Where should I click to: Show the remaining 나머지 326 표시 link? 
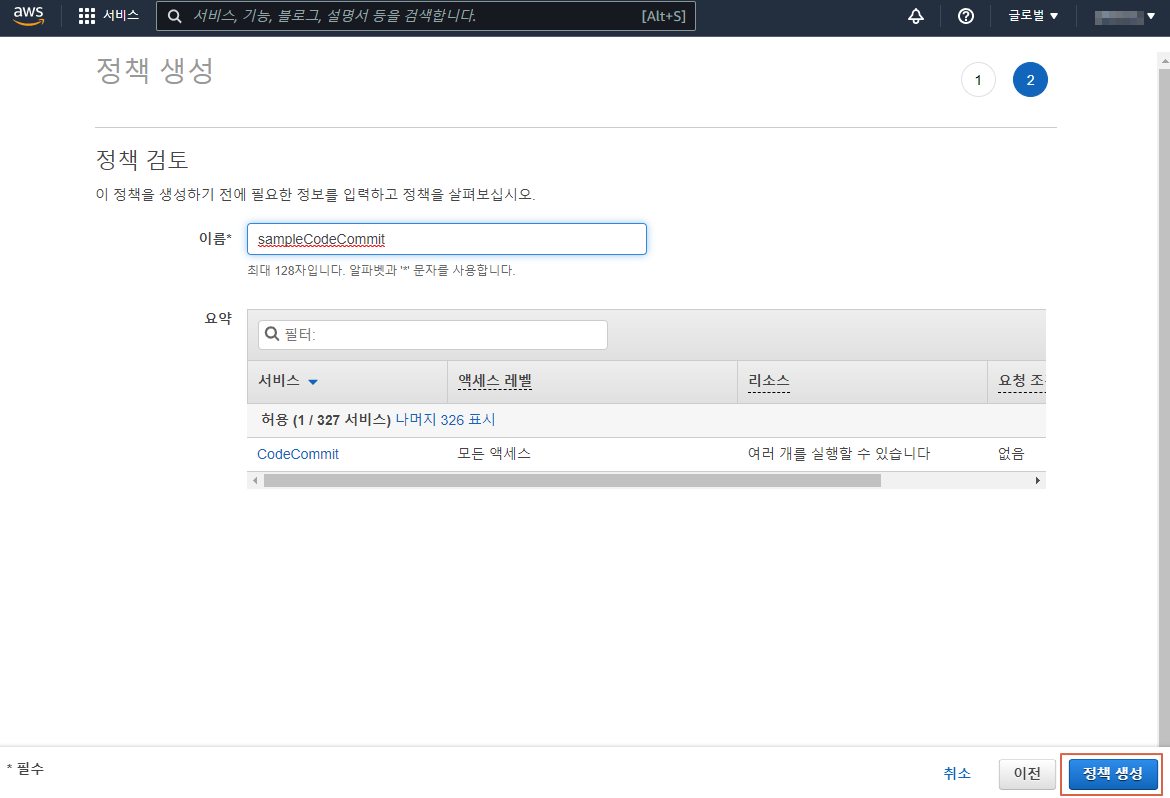(445, 420)
